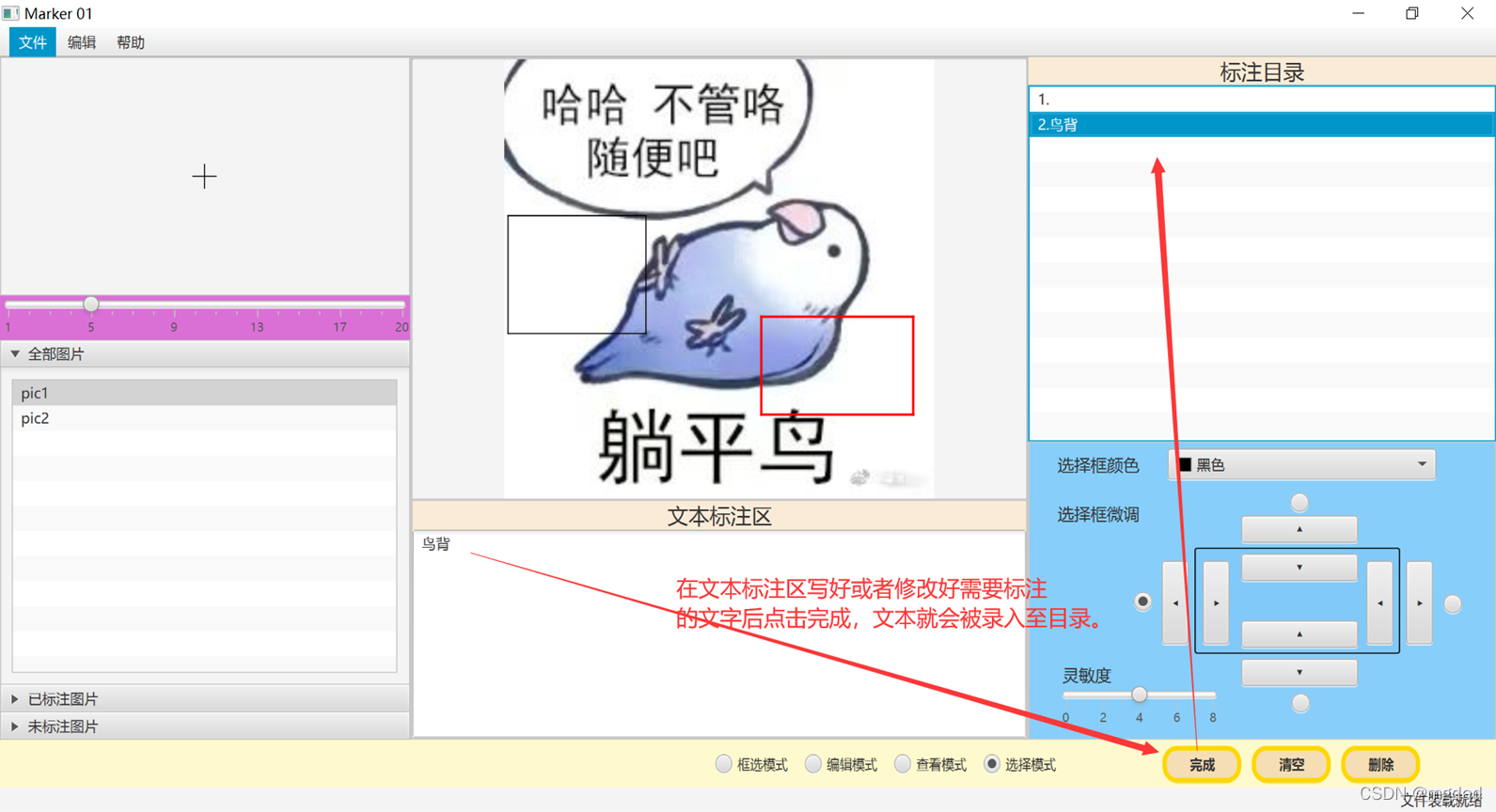The image size is (1496, 812).
Task: Open the 编辑 menu
Action: 82,42
